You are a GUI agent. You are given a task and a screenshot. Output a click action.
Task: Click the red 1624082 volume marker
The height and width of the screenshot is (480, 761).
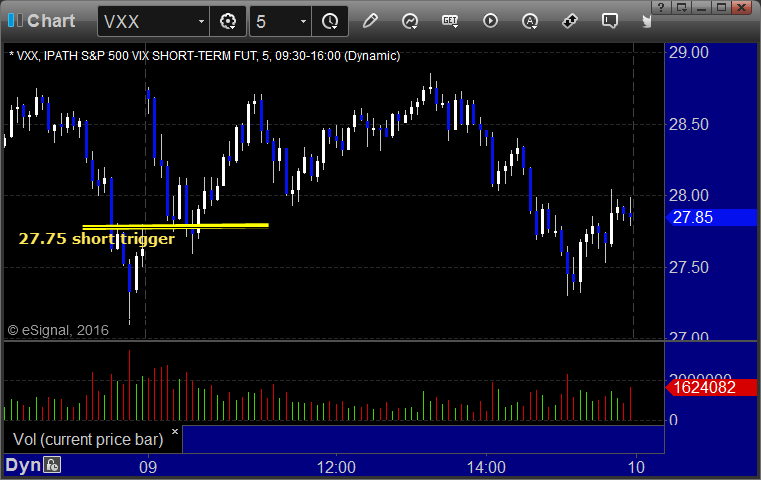(x=711, y=387)
